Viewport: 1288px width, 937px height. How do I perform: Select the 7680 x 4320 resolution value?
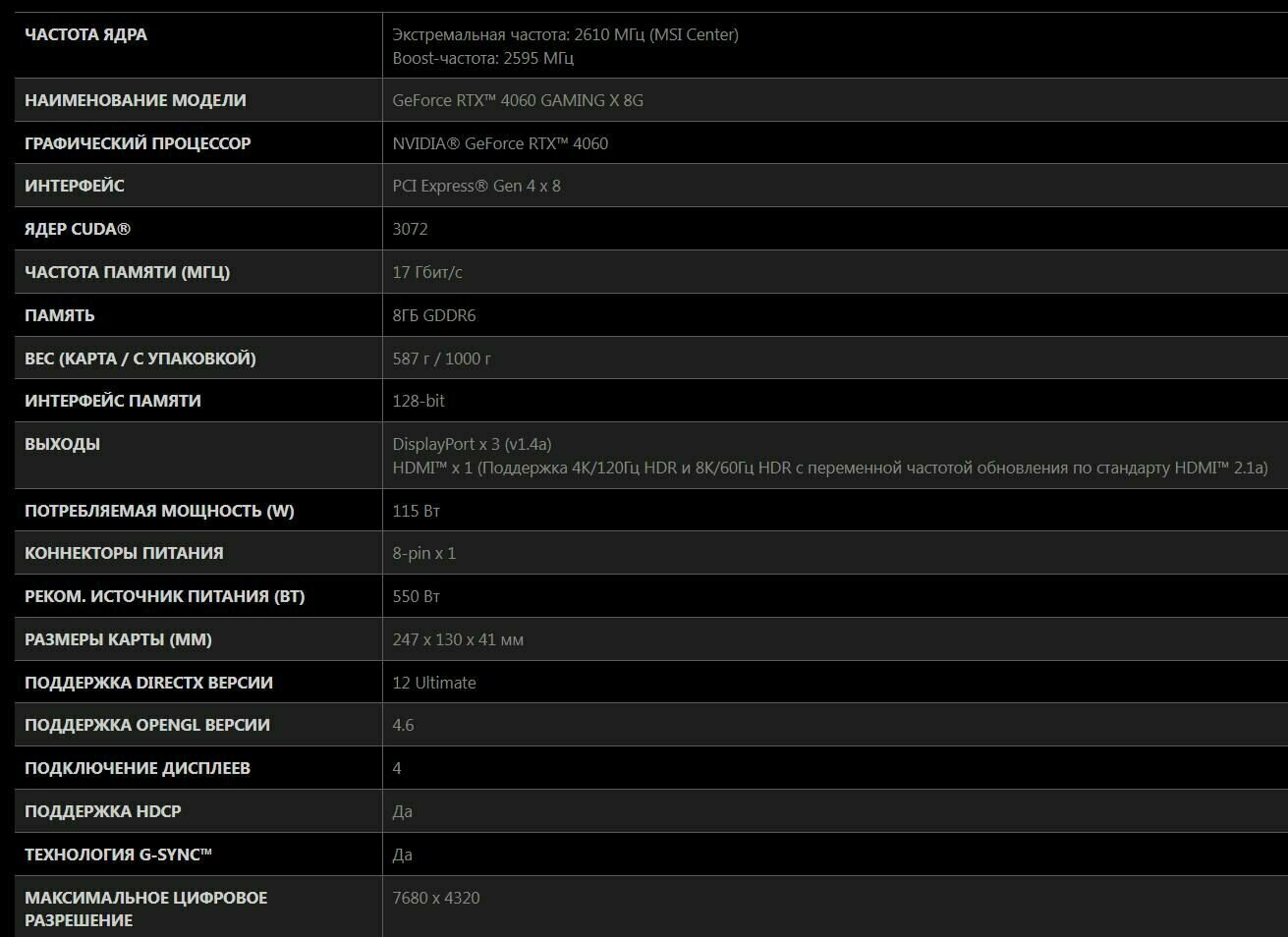436,898
